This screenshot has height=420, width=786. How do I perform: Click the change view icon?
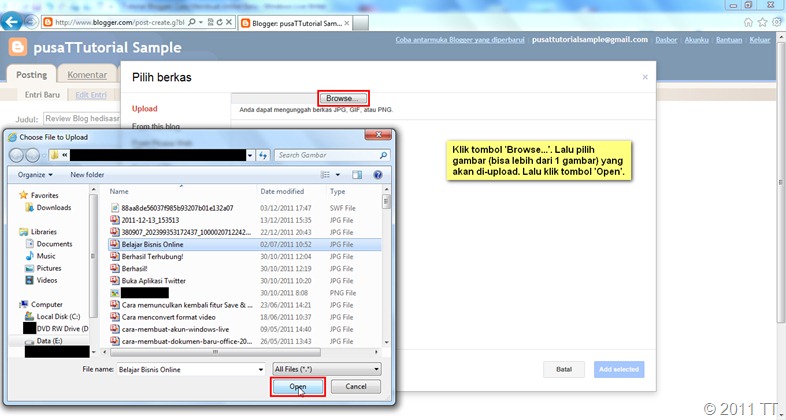325,174
